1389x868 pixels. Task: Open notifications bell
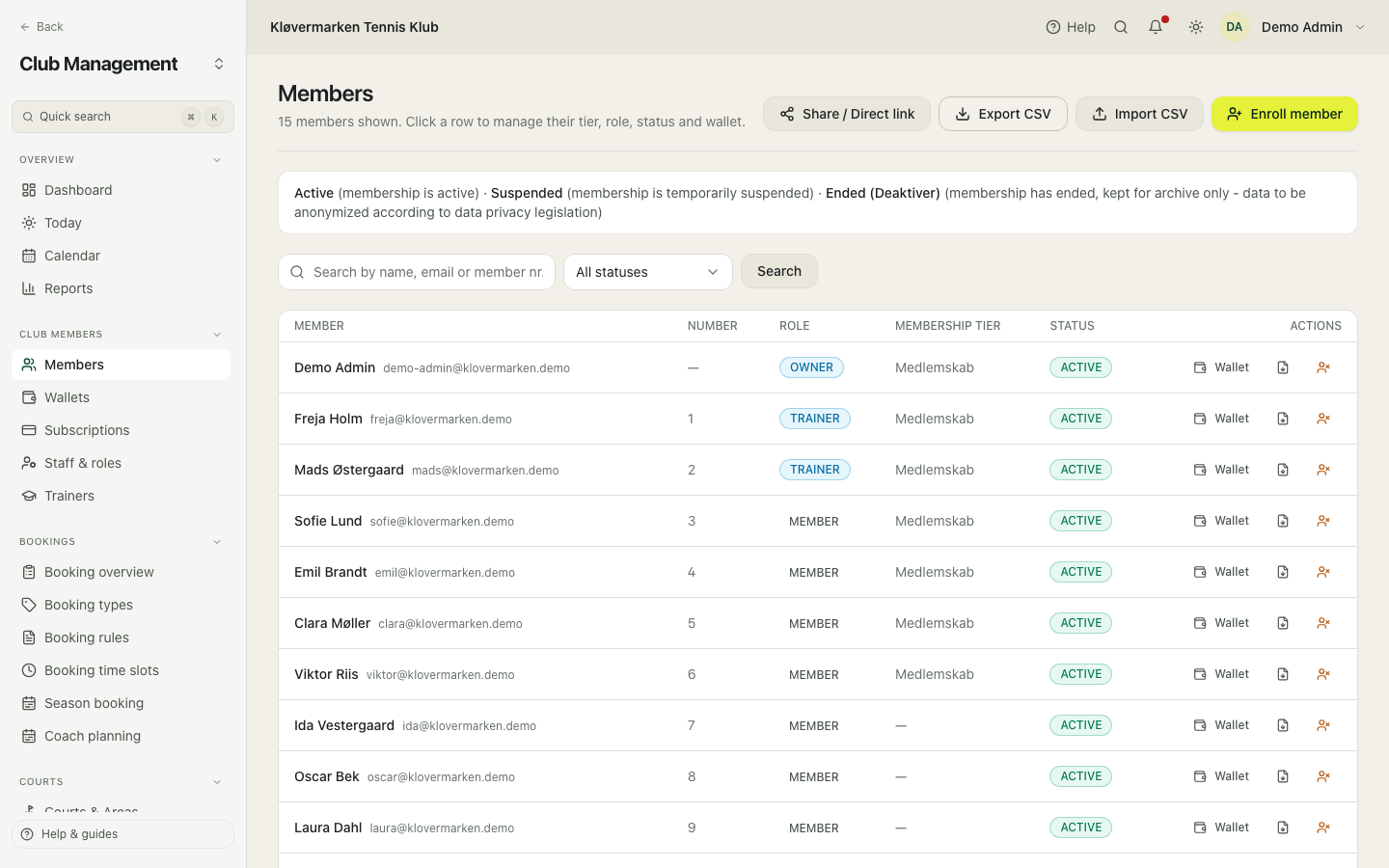point(1156,27)
